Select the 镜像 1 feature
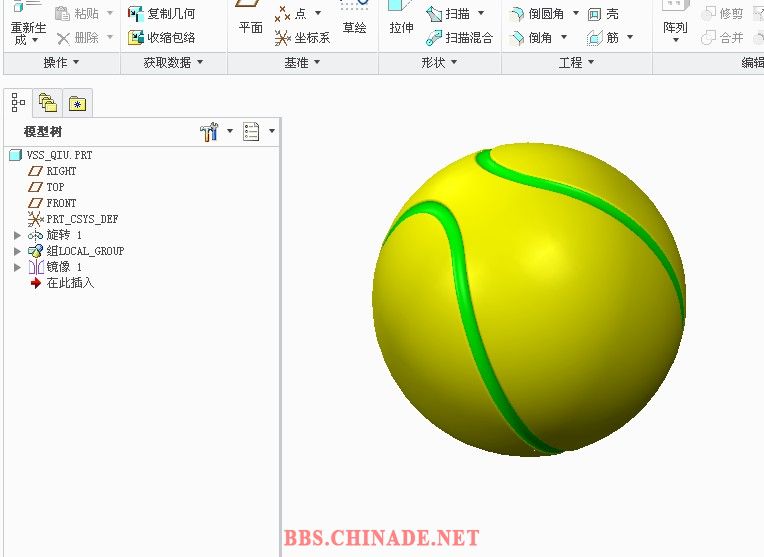Image resolution: width=764 pixels, height=557 pixels. pos(55,268)
